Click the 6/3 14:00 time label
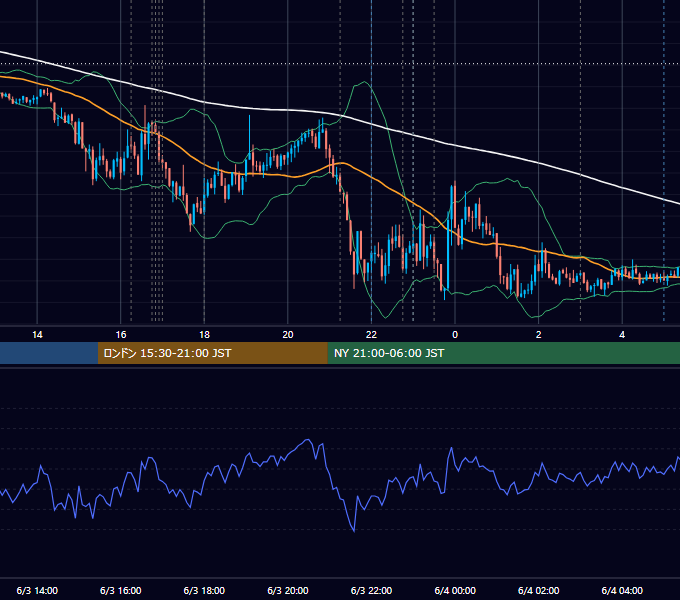Viewport: 680px width, 600px height. coord(37,590)
